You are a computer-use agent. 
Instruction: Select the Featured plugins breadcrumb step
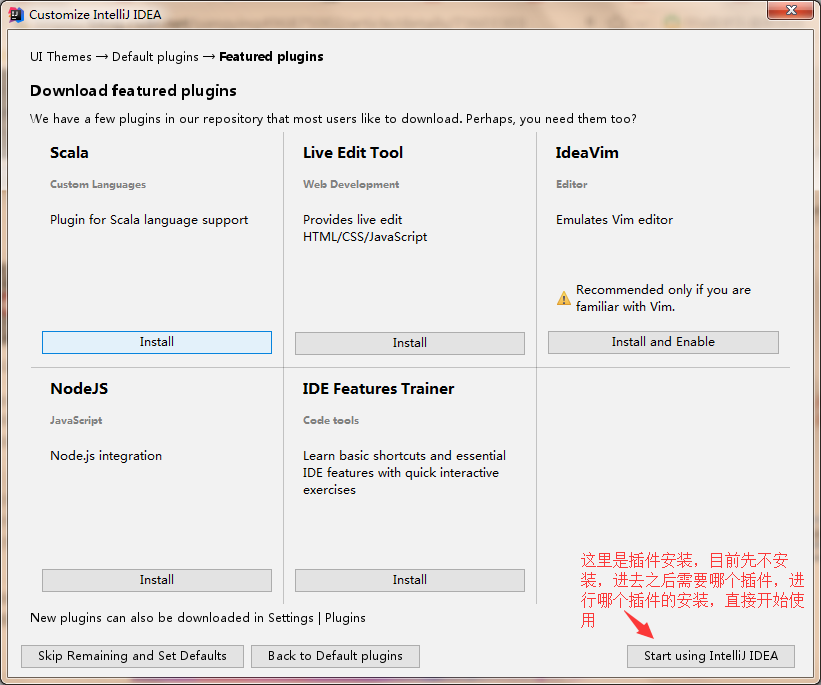pos(271,57)
